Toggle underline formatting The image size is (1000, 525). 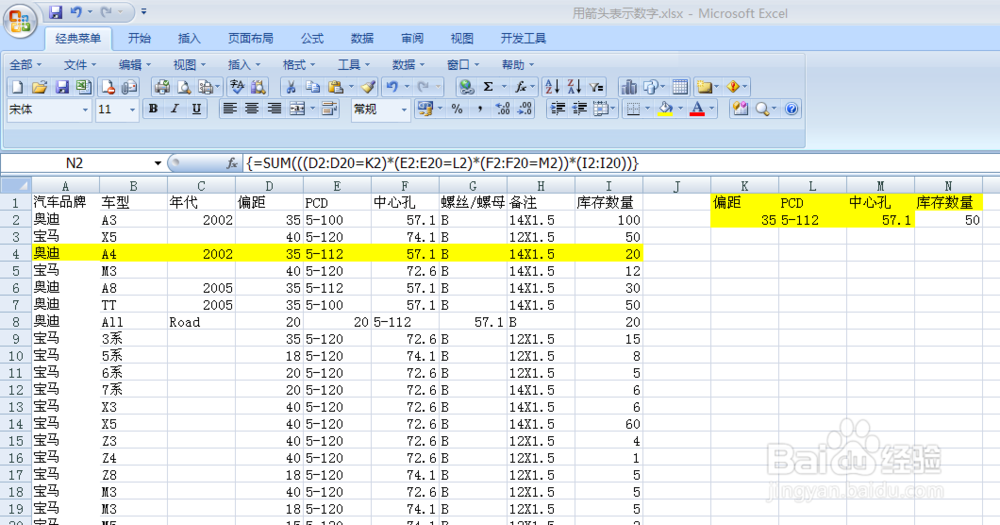(196, 109)
